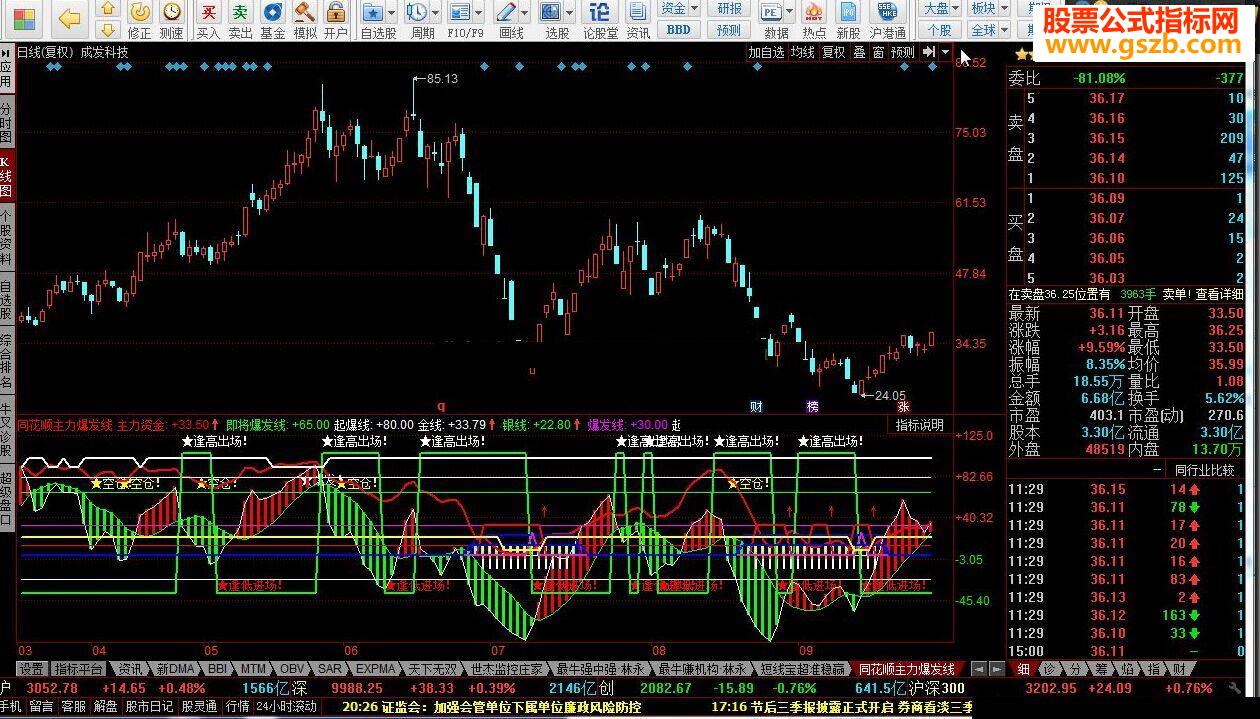Click the back arrow icon

coord(69,17)
